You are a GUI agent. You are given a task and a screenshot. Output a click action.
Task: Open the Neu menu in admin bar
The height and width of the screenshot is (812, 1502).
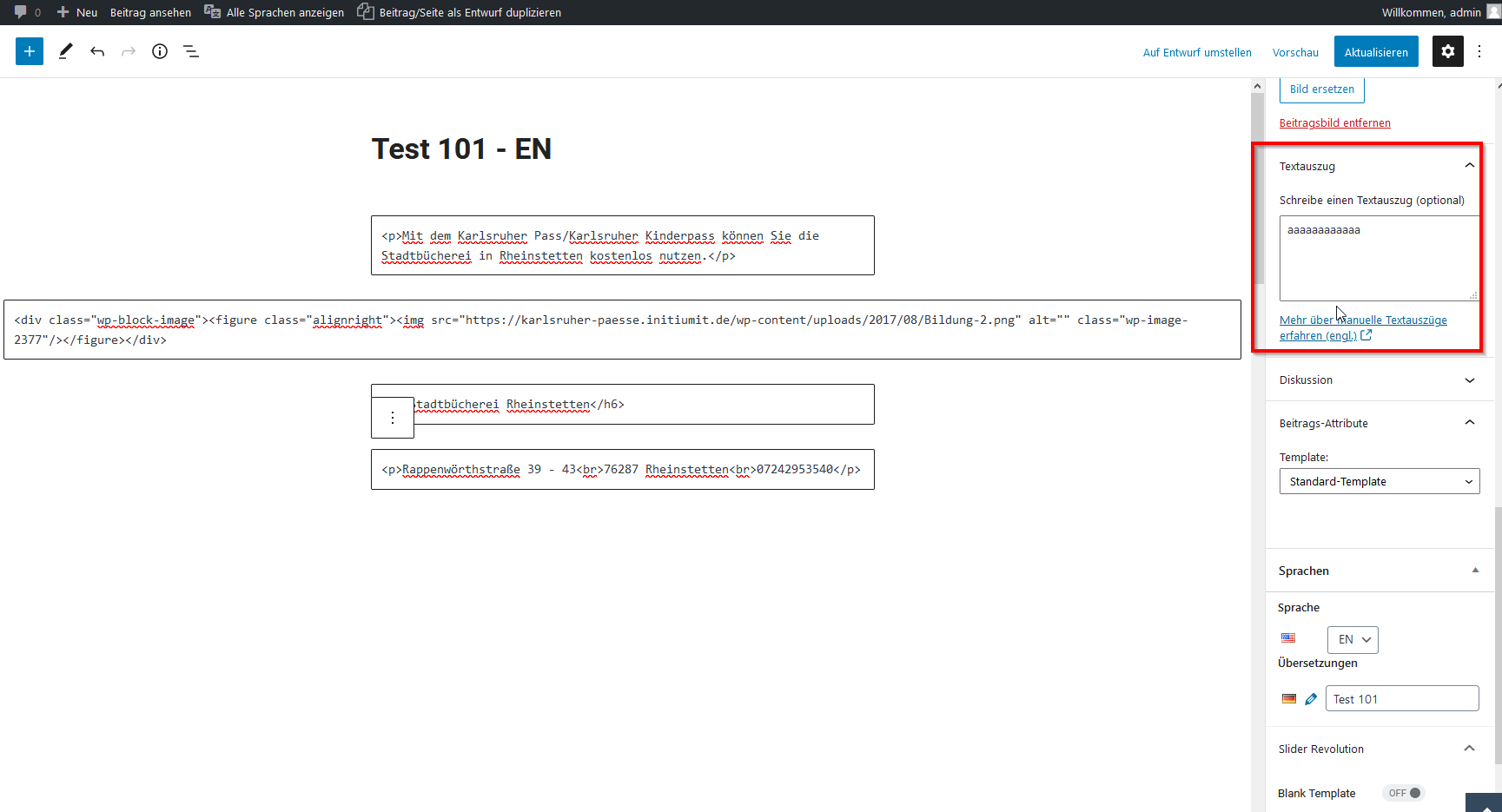tap(76, 12)
